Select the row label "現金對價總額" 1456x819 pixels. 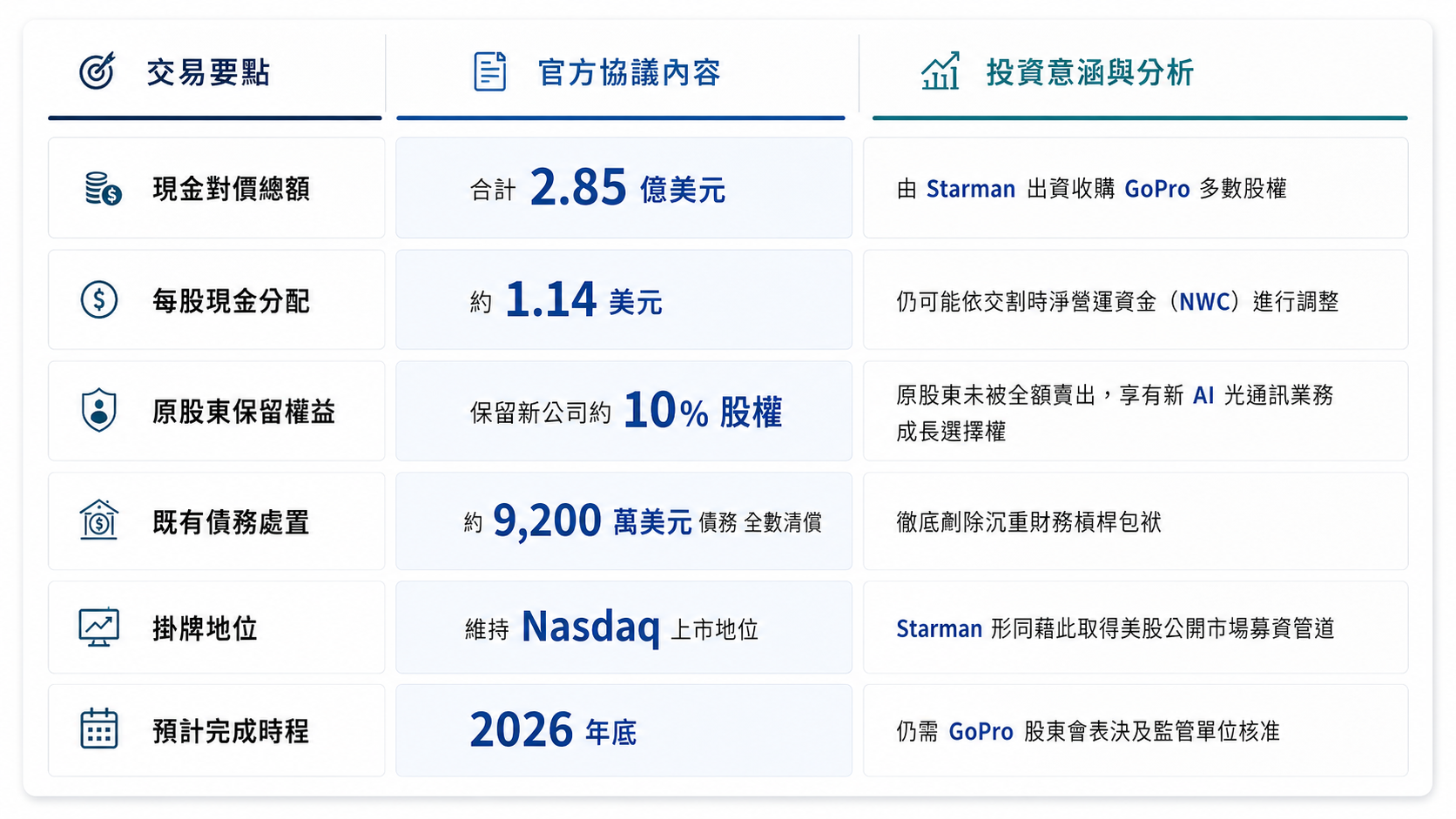coord(232,189)
